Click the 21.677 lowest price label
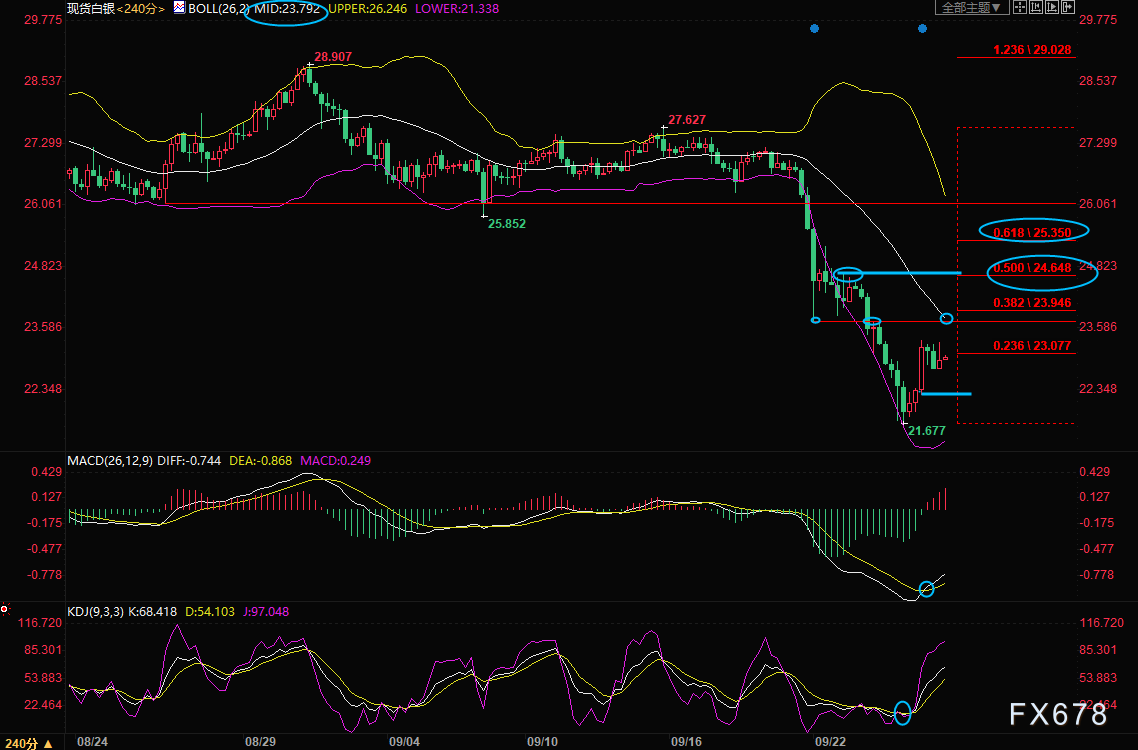1138x750 pixels. (927, 431)
